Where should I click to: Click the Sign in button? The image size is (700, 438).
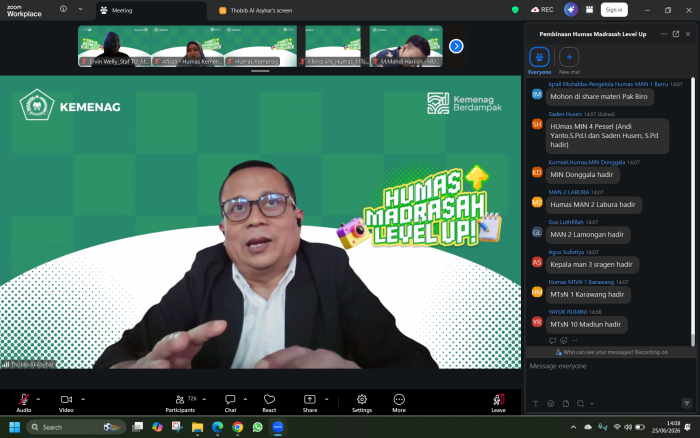pyautogui.click(x=614, y=9)
